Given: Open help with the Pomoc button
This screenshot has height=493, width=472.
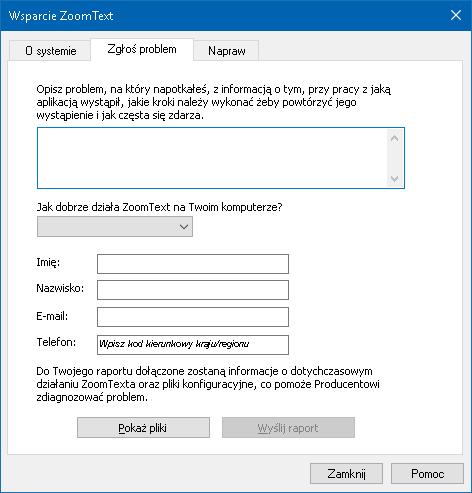Looking at the screenshot, I should click(427, 473).
